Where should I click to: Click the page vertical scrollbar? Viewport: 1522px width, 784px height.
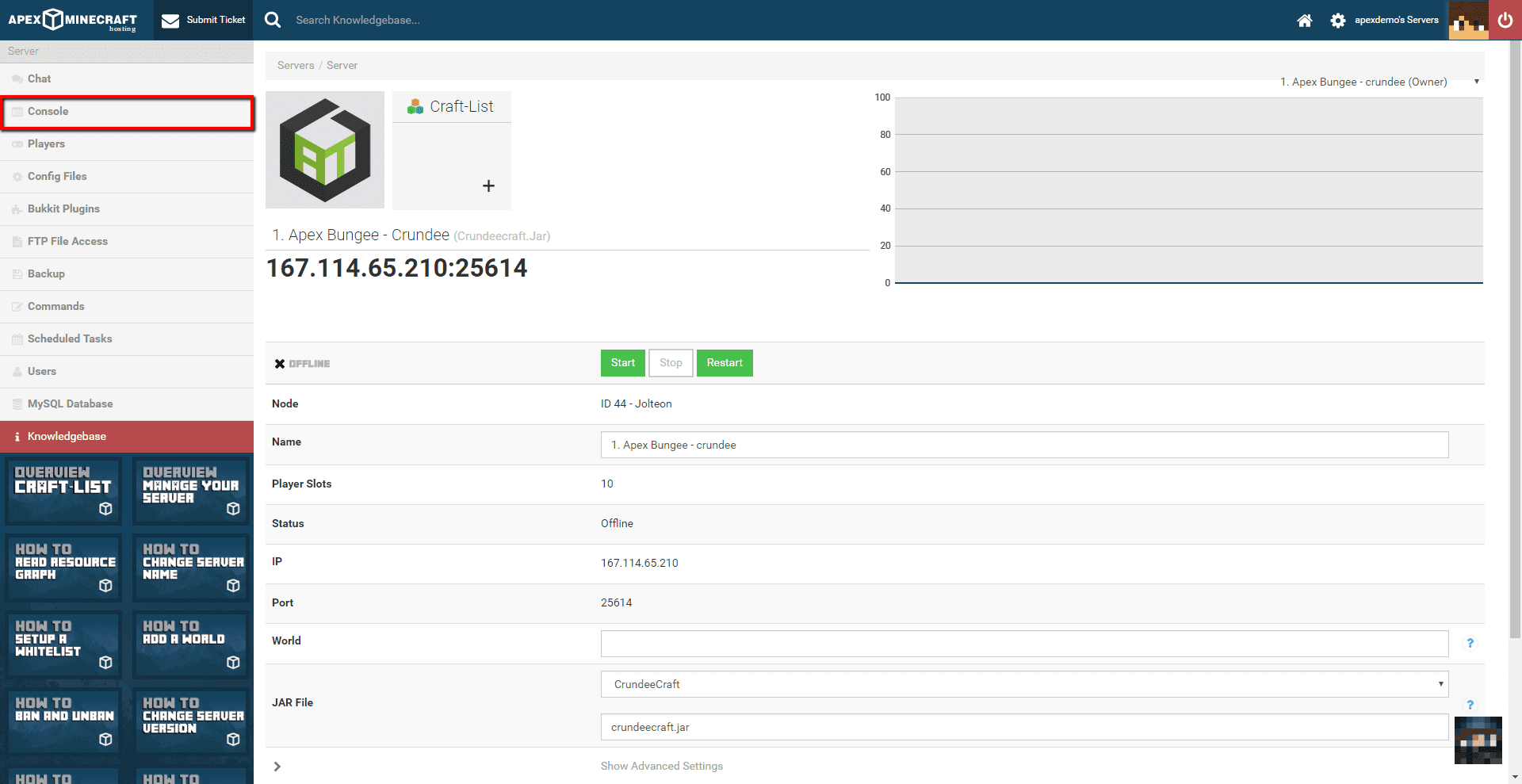tap(1515, 341)
